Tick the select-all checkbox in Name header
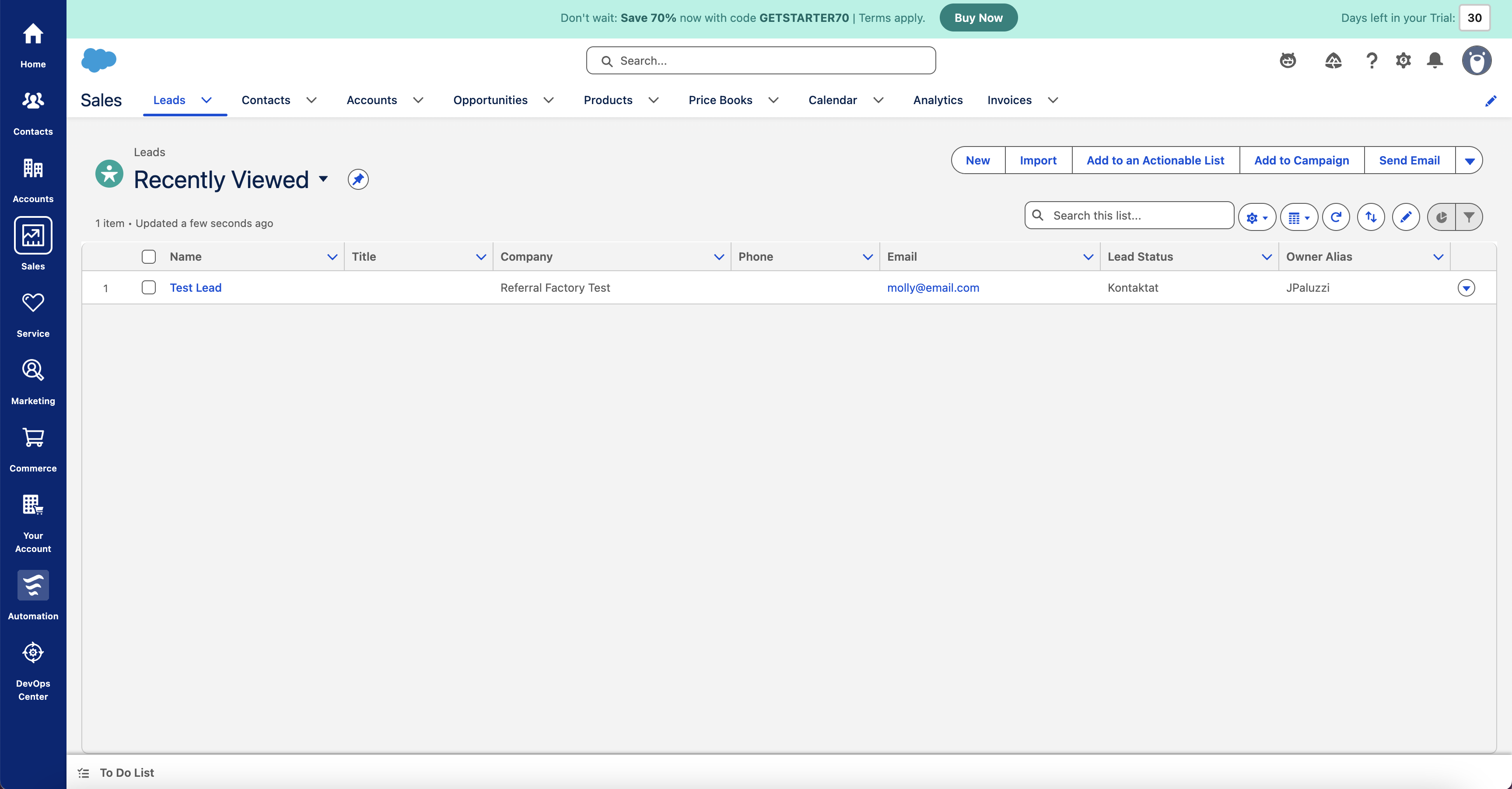The width and height of the screenshot is (1512, 789). click(148, 256)
